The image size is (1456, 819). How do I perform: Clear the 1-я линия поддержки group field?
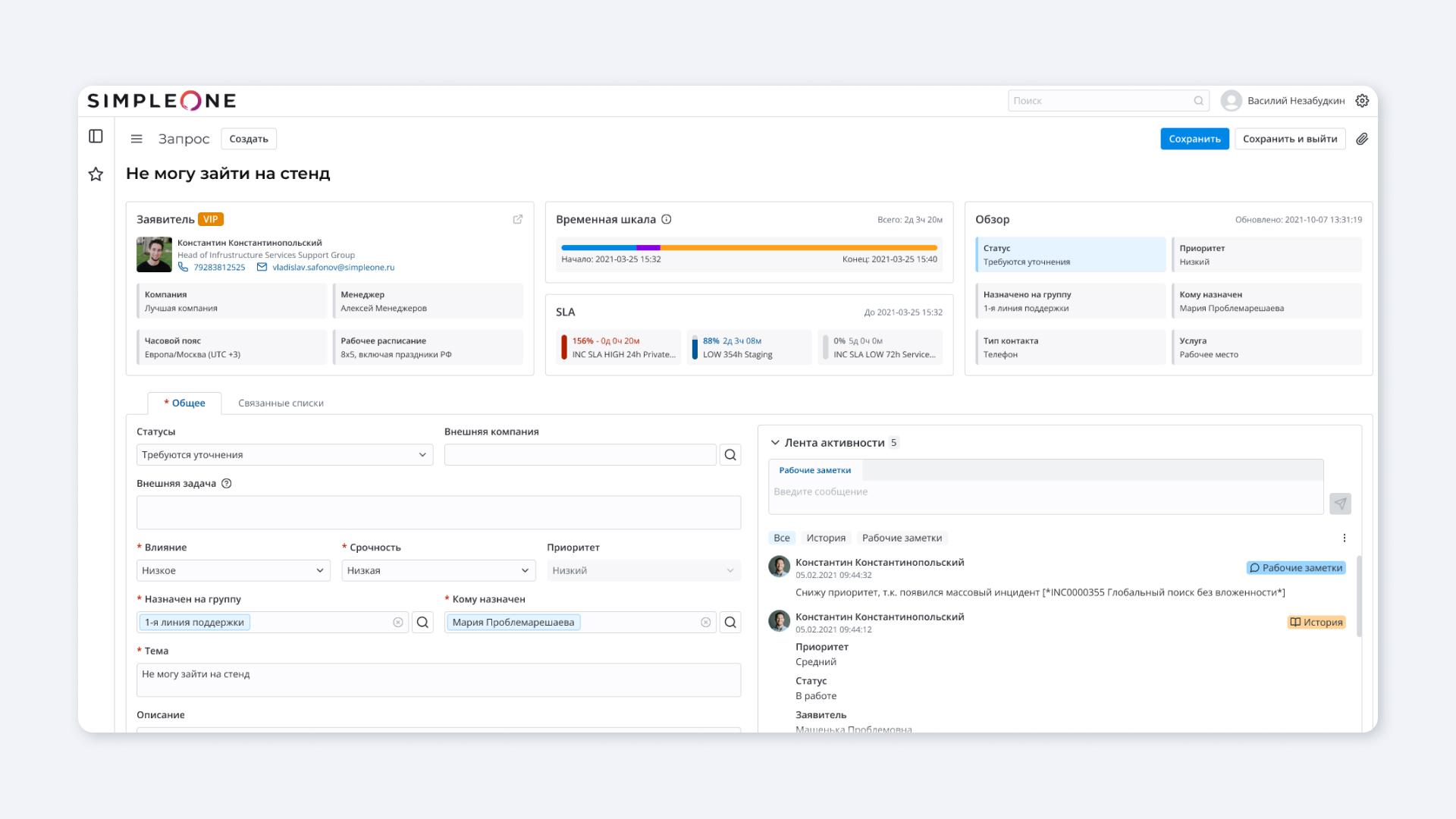(398, 623)
